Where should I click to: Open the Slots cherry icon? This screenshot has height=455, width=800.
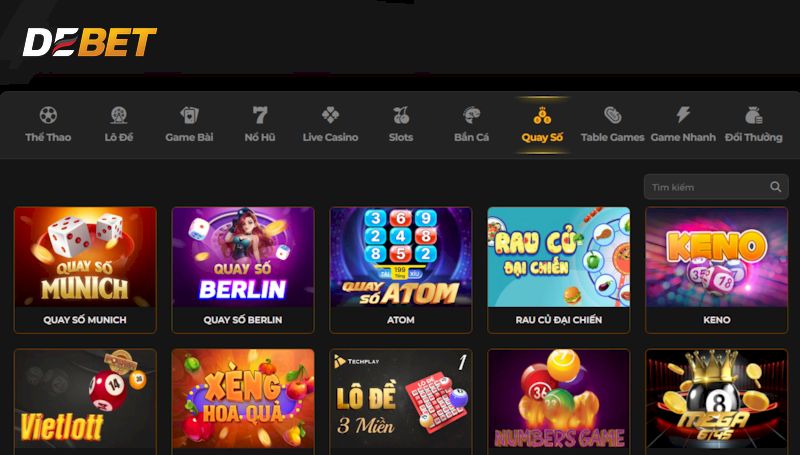click(x=401, y=115)
